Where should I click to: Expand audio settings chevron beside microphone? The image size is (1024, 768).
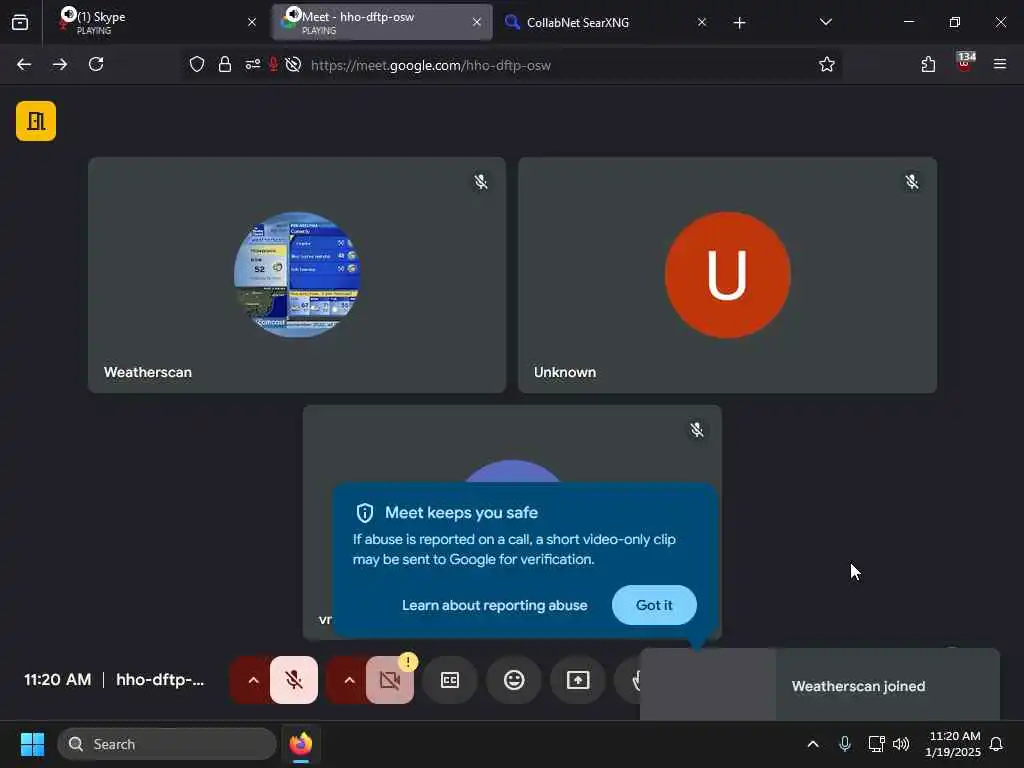pyautogui.click(x=253, y=680)
